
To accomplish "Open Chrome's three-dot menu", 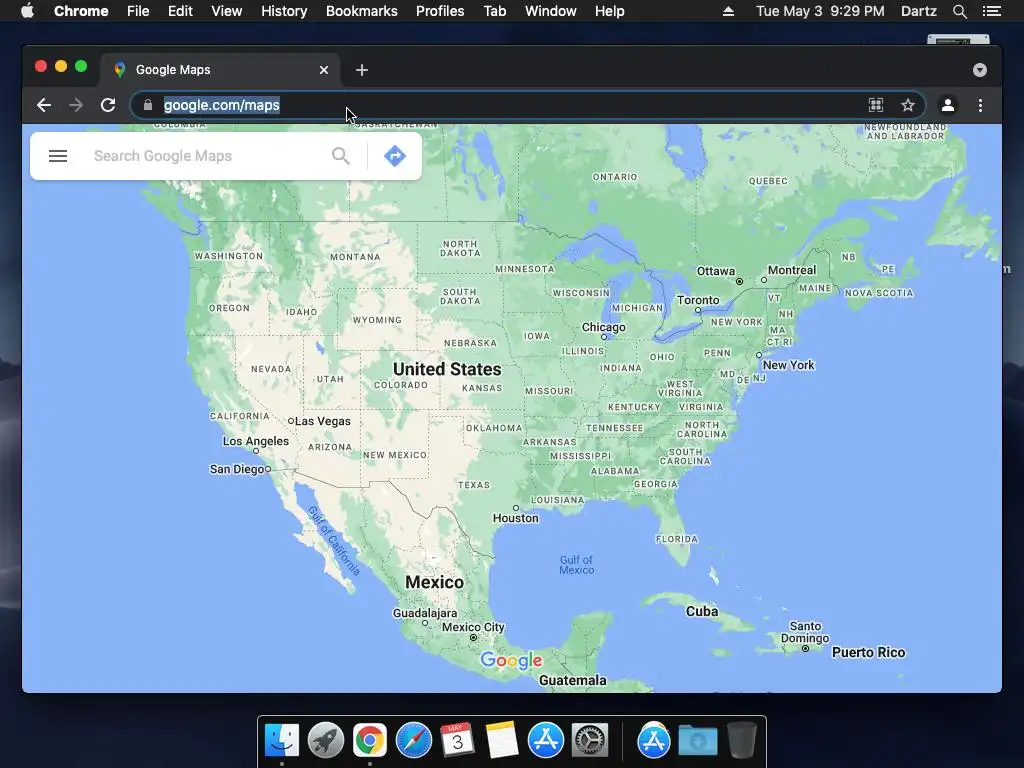I will click(x=980, y=105).
